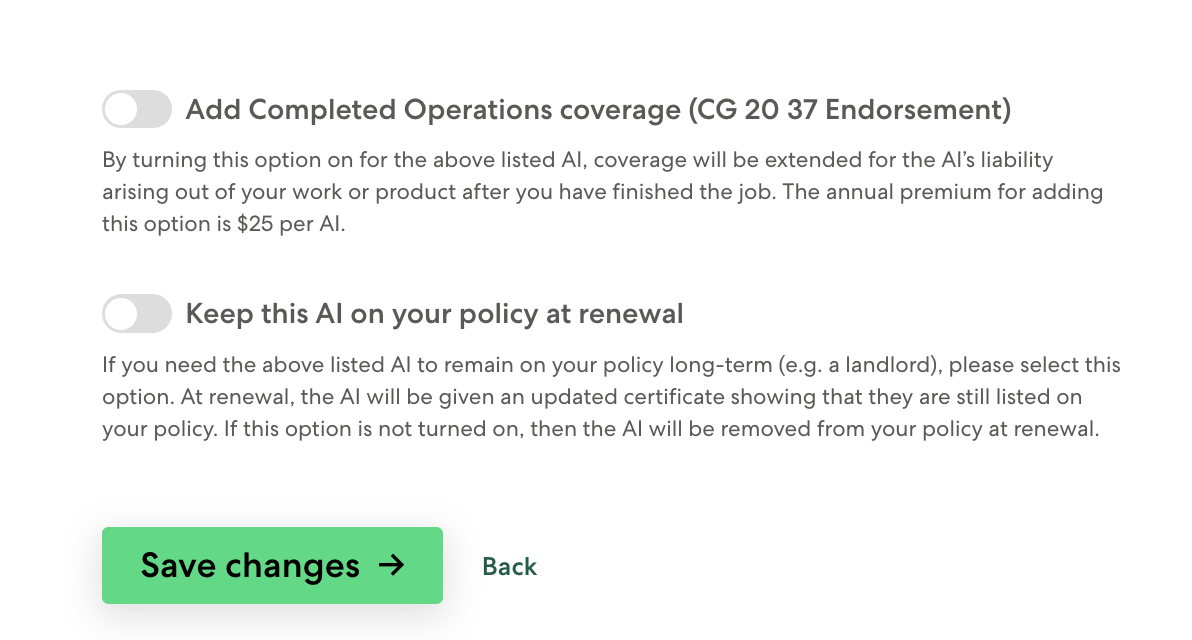Go back using the Back link

click(x=509, y=566)
